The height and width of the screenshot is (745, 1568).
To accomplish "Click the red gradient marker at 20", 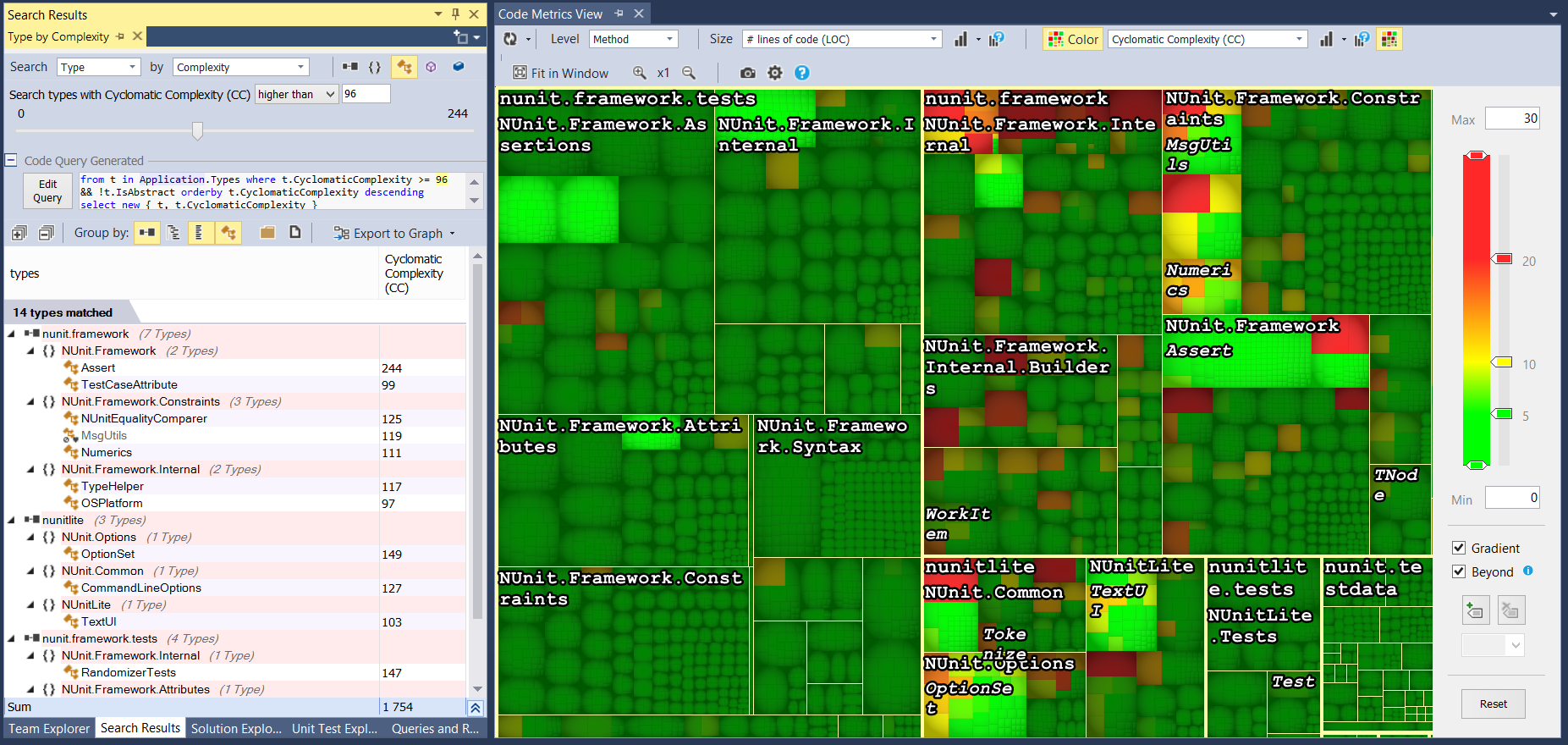I will click(x=1502, y=258).
